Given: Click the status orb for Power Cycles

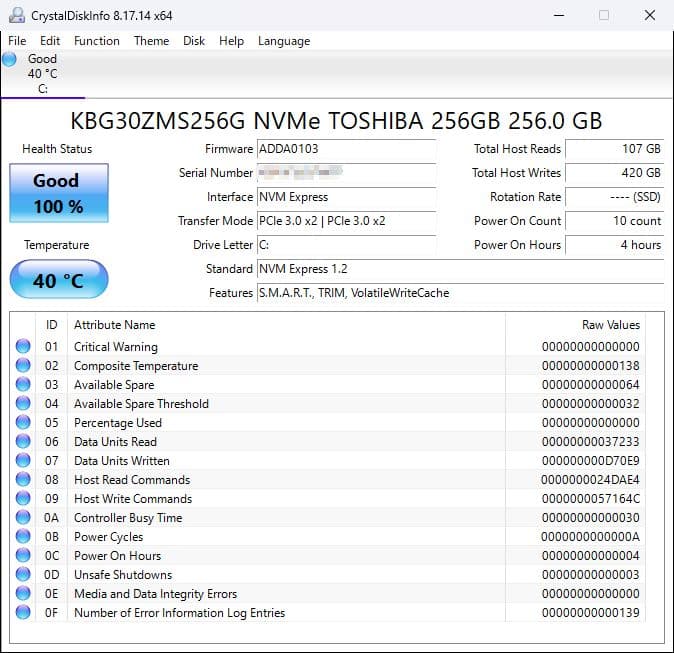Looking at the screenshot, I should pyautogui.click(x=23, y=536).
